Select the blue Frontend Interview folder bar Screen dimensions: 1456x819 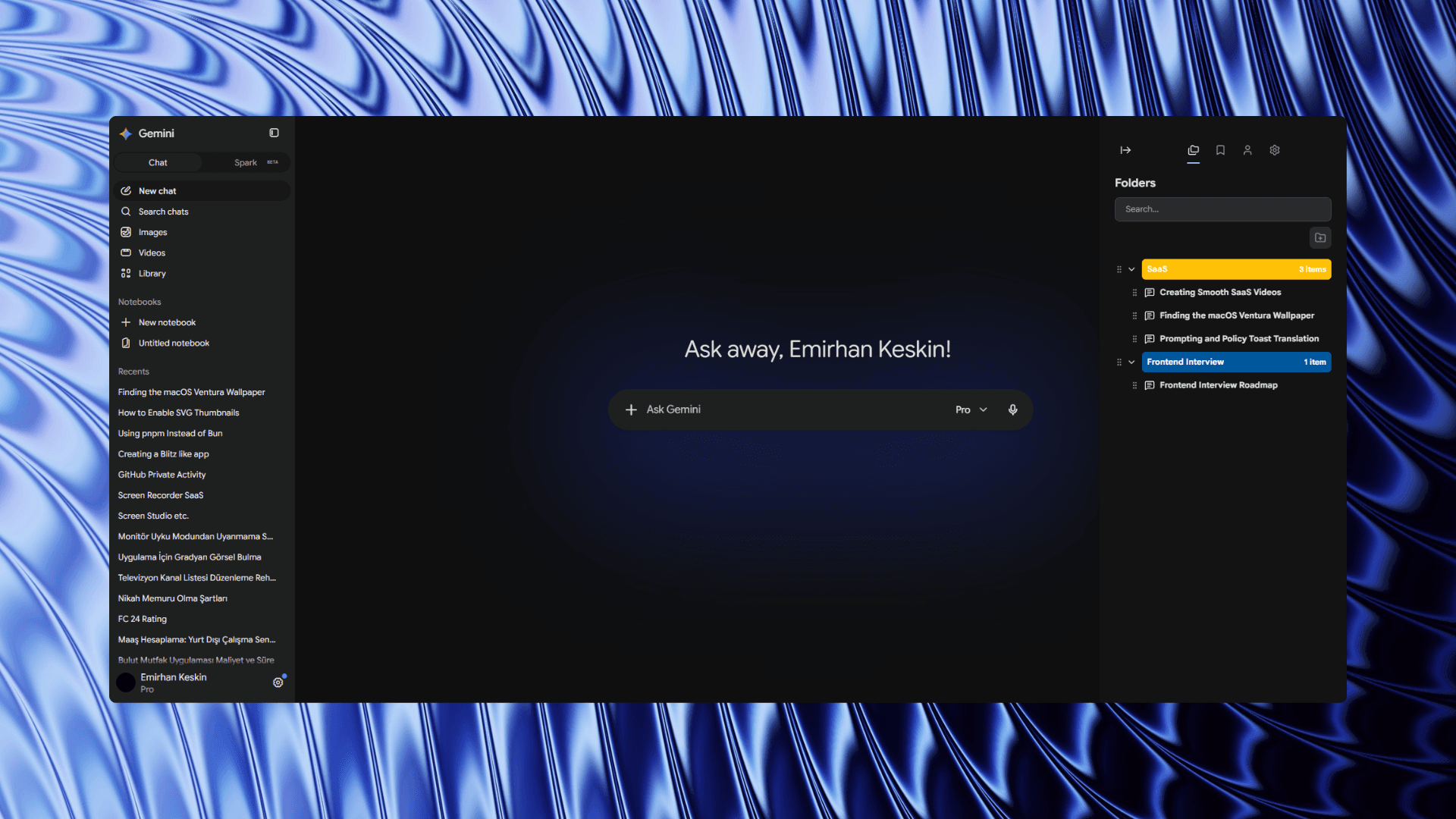(1236, 362)
